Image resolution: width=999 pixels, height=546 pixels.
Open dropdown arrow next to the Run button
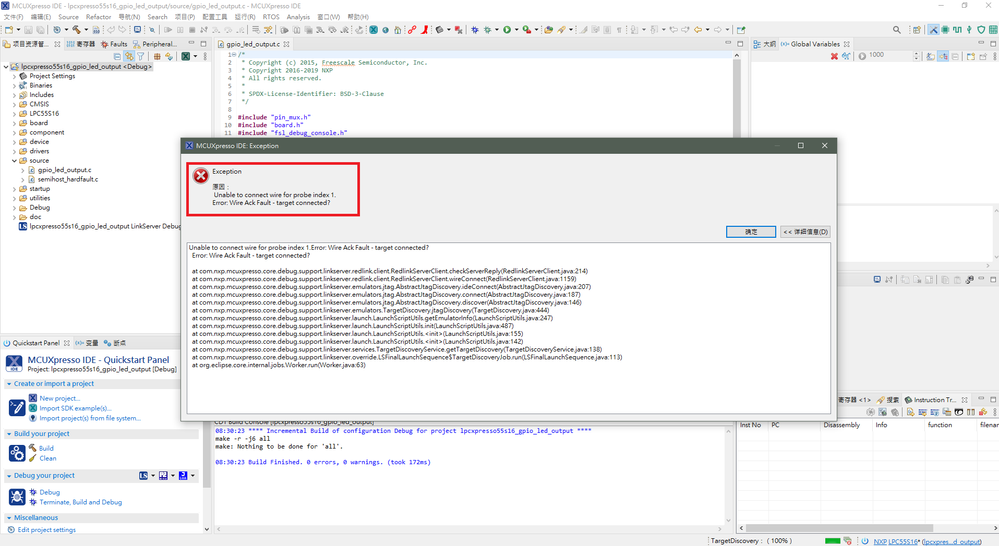(x=516, y=29)
